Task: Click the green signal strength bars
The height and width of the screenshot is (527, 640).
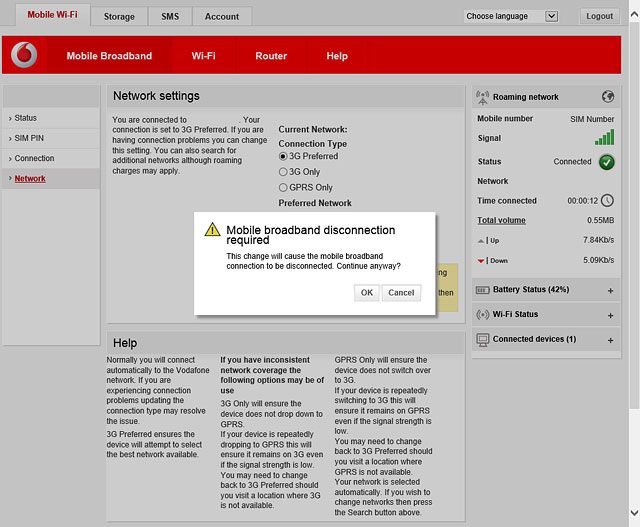Action: 604,138
